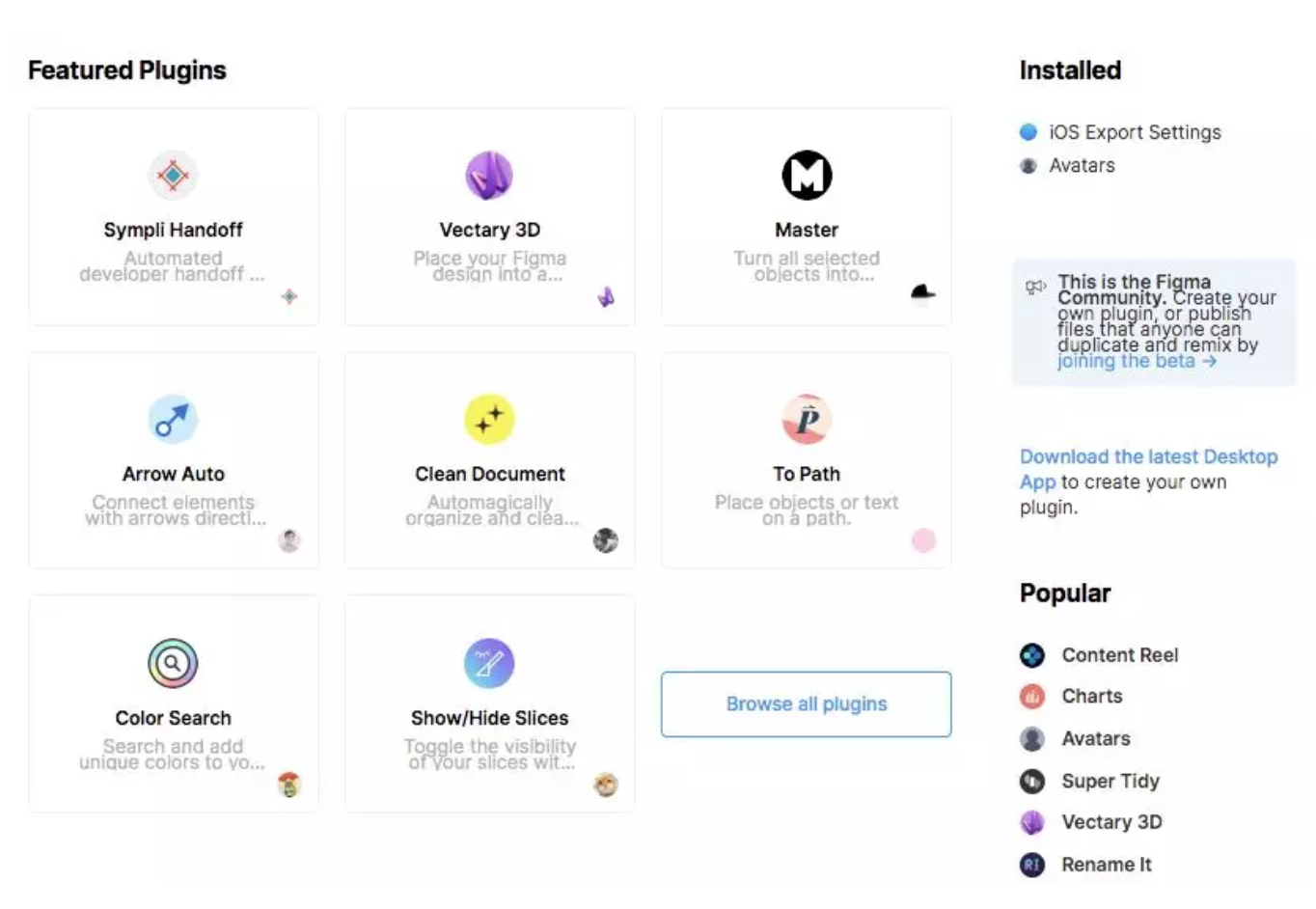
Task: Open the Arrow Auto plugin title
Action: click(174, 474)
